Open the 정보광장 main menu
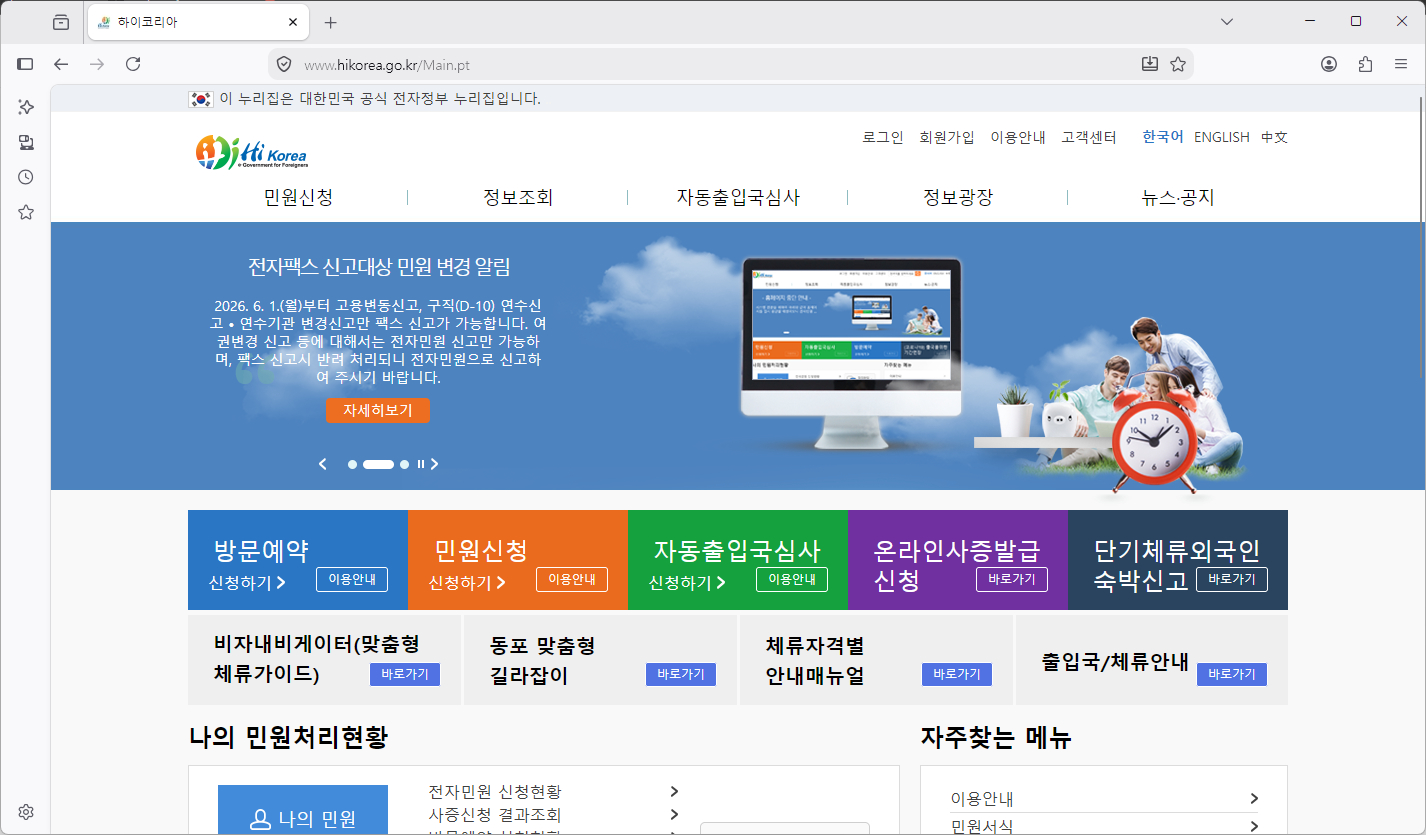The image size is (1426, 835). [x=958, y=197]
